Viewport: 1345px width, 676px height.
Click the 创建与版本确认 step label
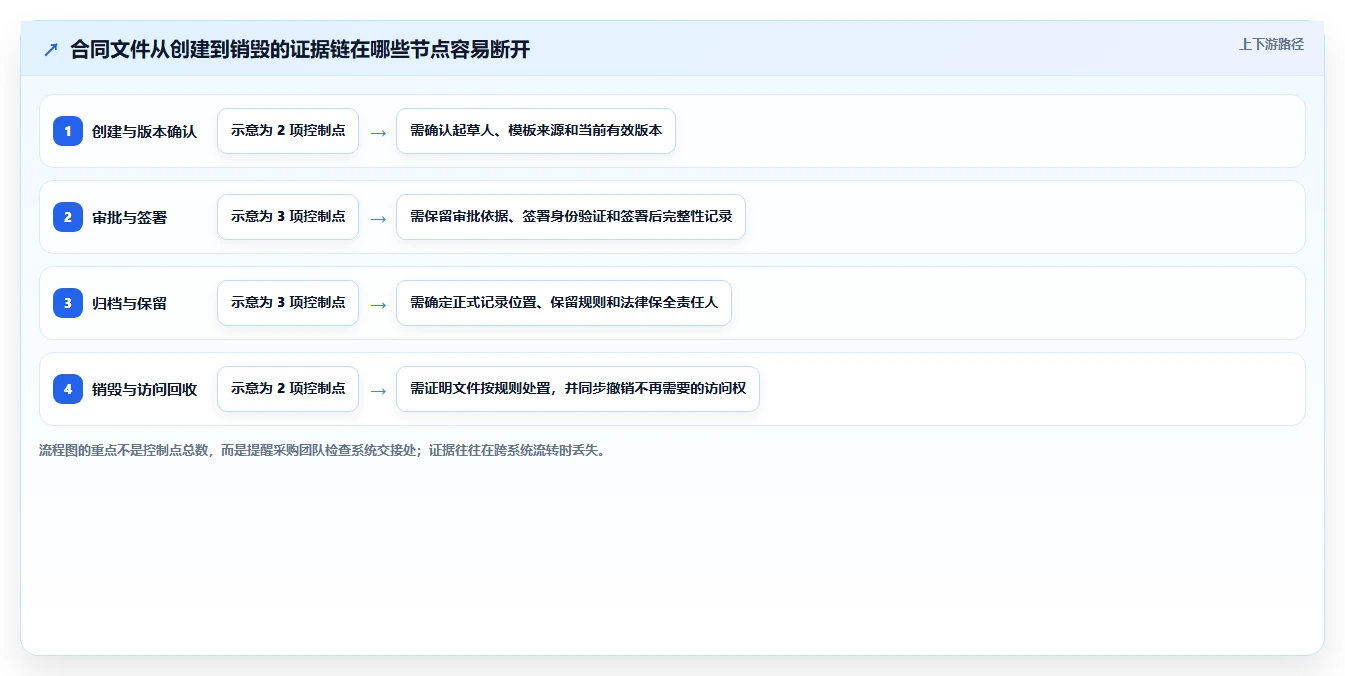(144, 131)
